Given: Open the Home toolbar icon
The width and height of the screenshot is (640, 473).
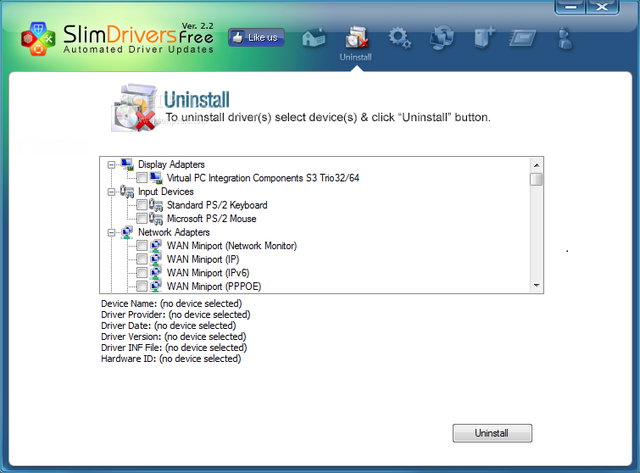Looking at the screenshot, I should point(314,38).
